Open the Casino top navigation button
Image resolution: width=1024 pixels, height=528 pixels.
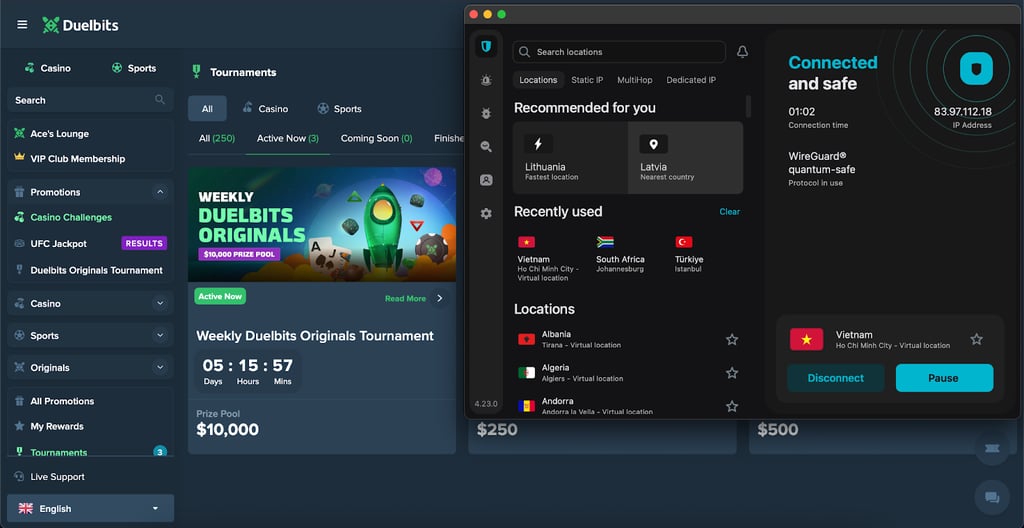click(47, 68)
